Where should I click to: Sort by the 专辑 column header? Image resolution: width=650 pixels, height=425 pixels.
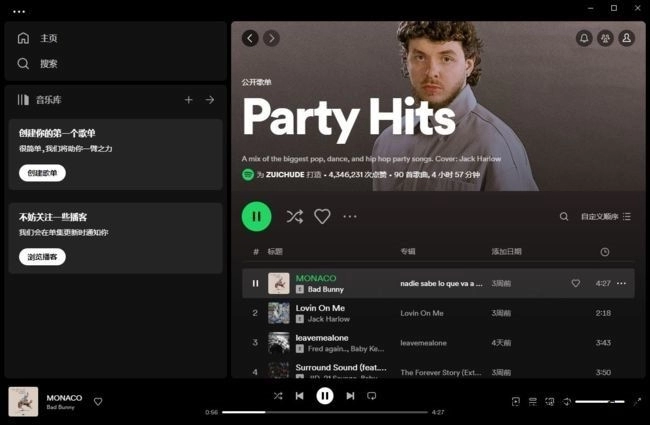[x=407, y=251]
